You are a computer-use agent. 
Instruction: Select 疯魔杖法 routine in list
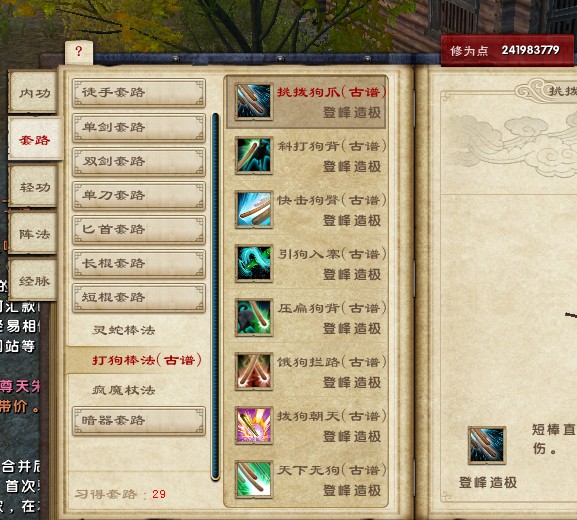click(124, 390)
